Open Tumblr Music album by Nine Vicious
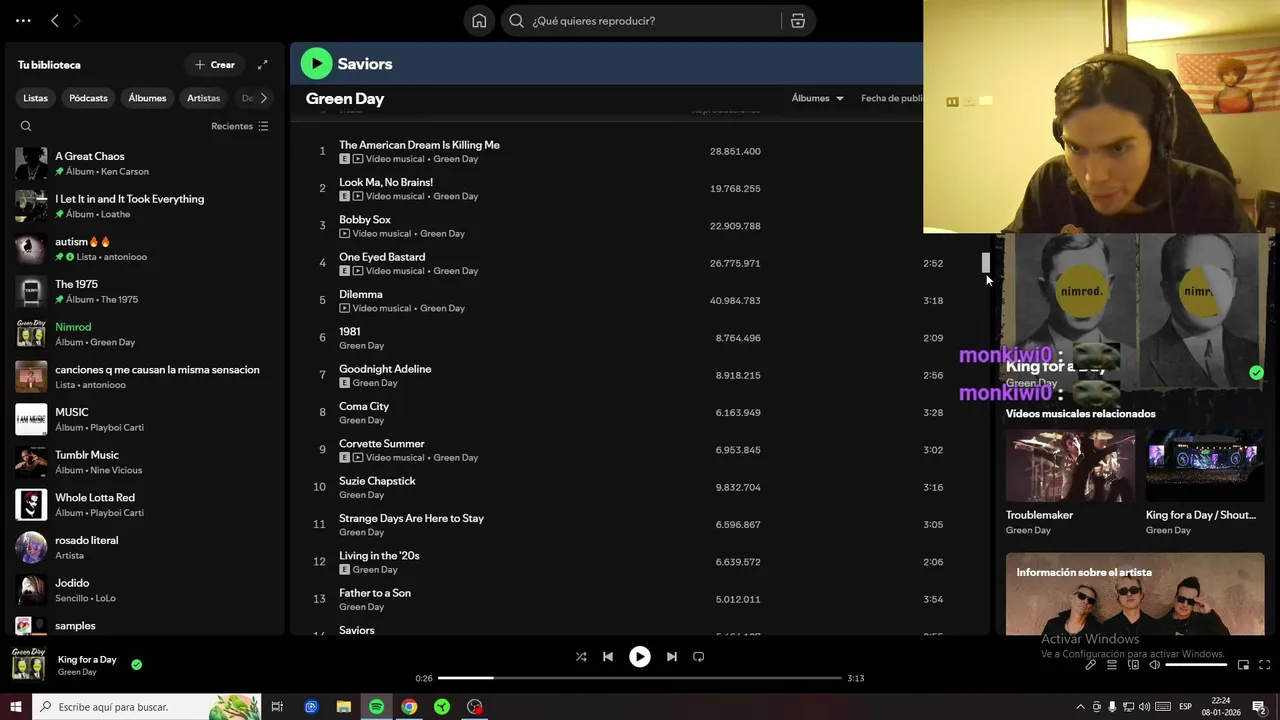1280x720 pixels. [x=143, y=462]
